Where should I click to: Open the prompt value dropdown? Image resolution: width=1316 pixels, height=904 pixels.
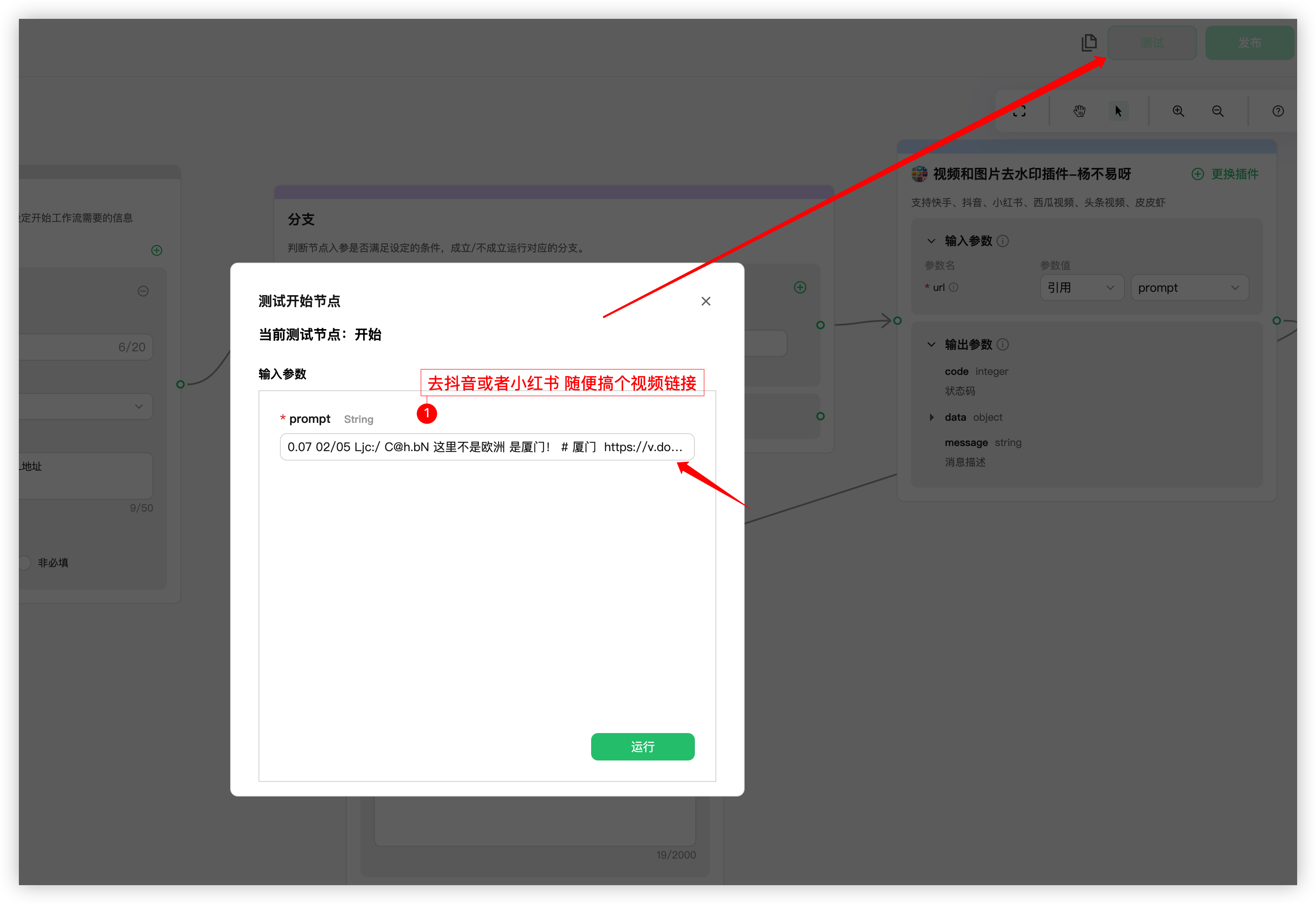coord(1189,288)
